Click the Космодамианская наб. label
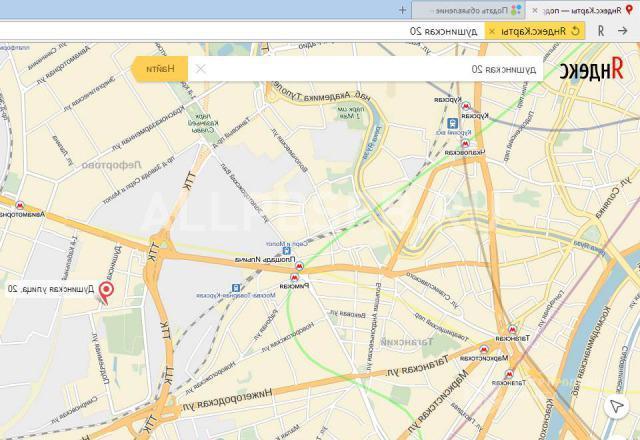Image resolution: width=640 pixels, height=440 pixels. tap(591, 351)
